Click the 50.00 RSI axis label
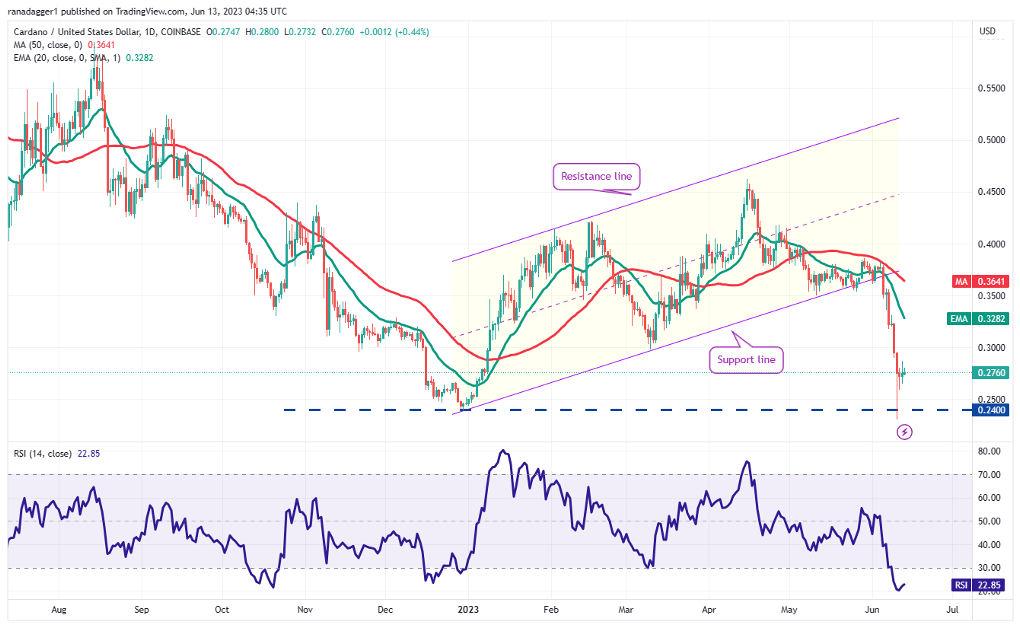Image resolution: width=1020 pixels, height=627 pixels. pos(989,521)
